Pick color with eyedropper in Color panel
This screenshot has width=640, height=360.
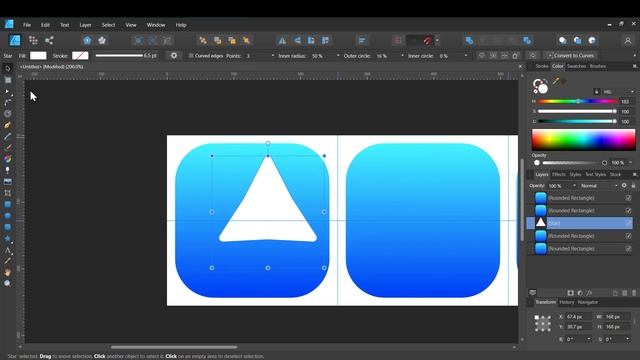pyautogui.click(x=556, y=81)
